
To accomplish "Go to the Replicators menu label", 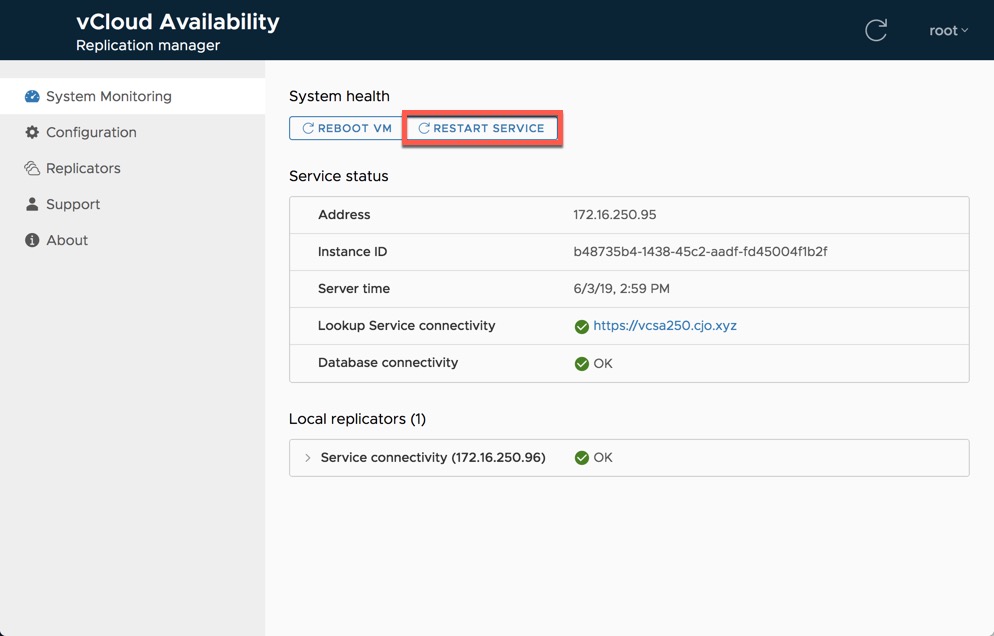I will [x=83, y=168].
